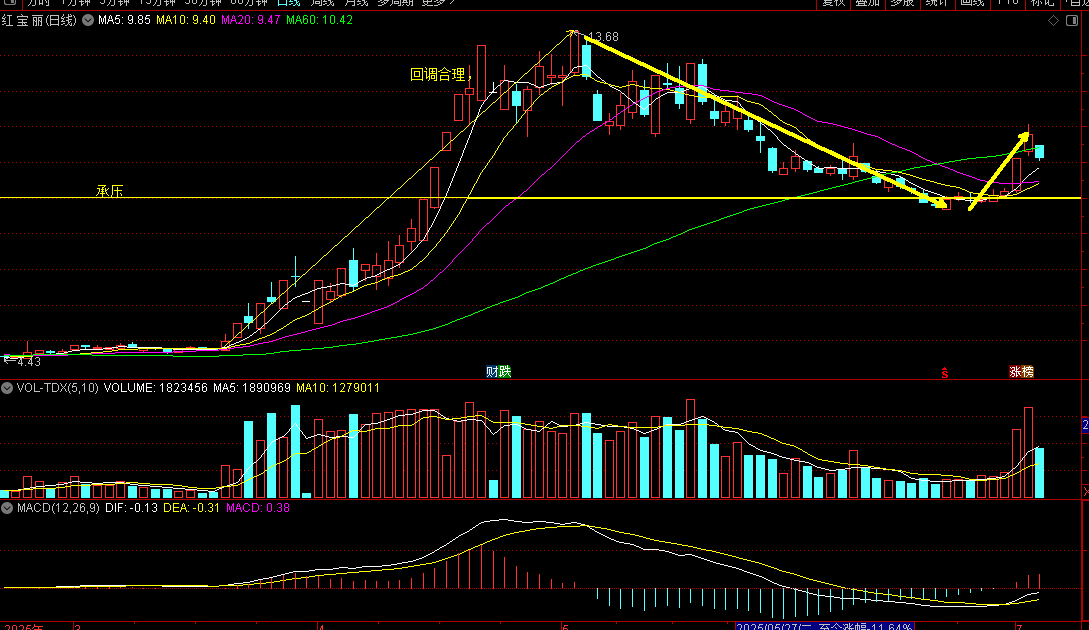Screen dimensions: 1089x630
Task: Click the DEA: -0.31 readout
Action: click(192, 508)
